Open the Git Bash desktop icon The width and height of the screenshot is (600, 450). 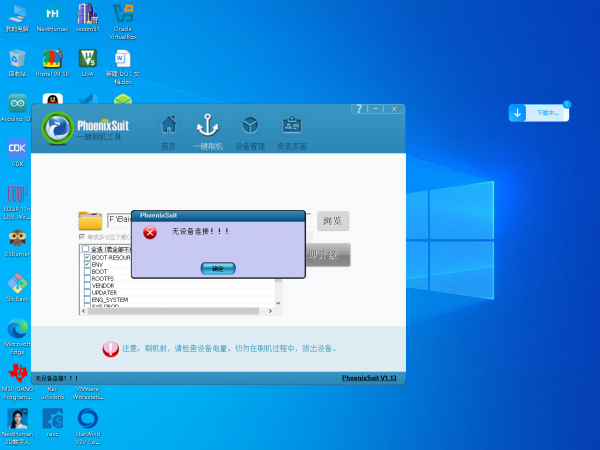point(17,285)
